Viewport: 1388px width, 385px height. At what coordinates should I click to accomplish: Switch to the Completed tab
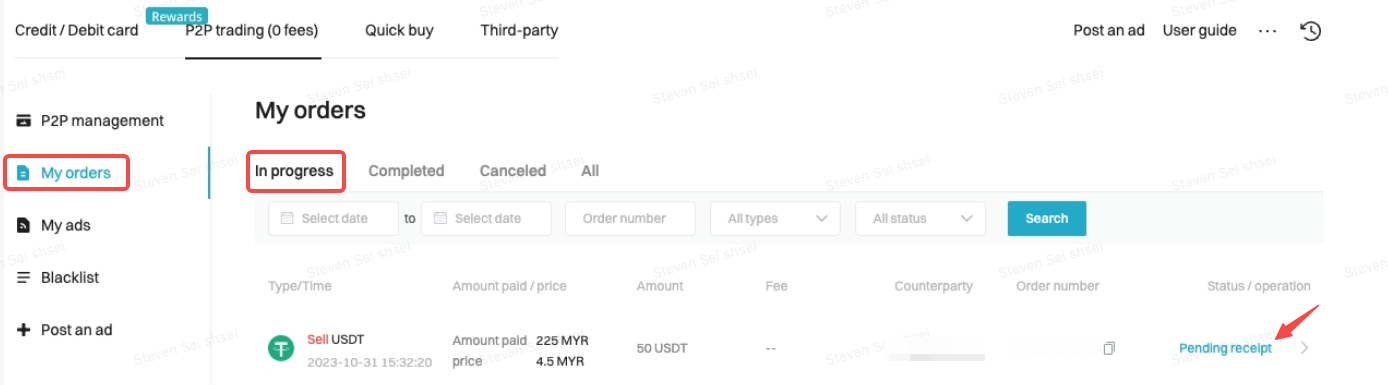point(406,171)
